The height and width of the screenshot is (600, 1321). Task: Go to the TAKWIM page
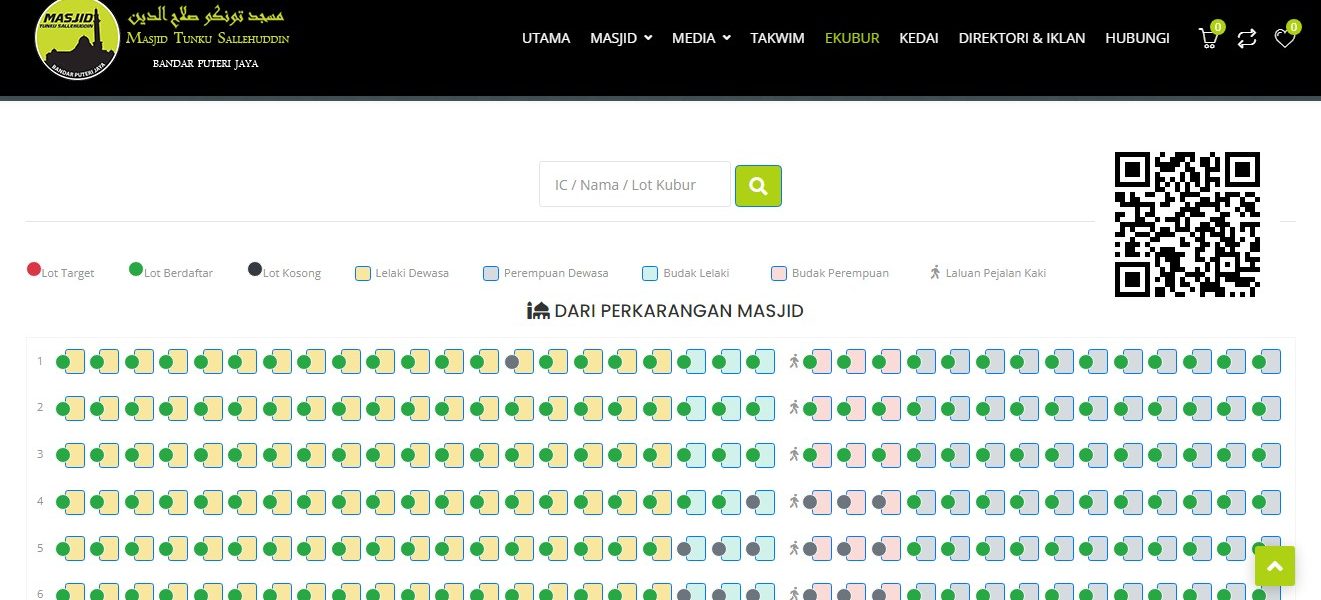click(x=777, y=38)
